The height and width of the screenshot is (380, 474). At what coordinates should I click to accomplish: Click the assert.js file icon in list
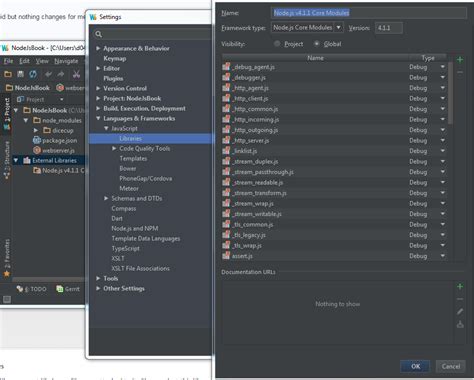click(226, 256)
